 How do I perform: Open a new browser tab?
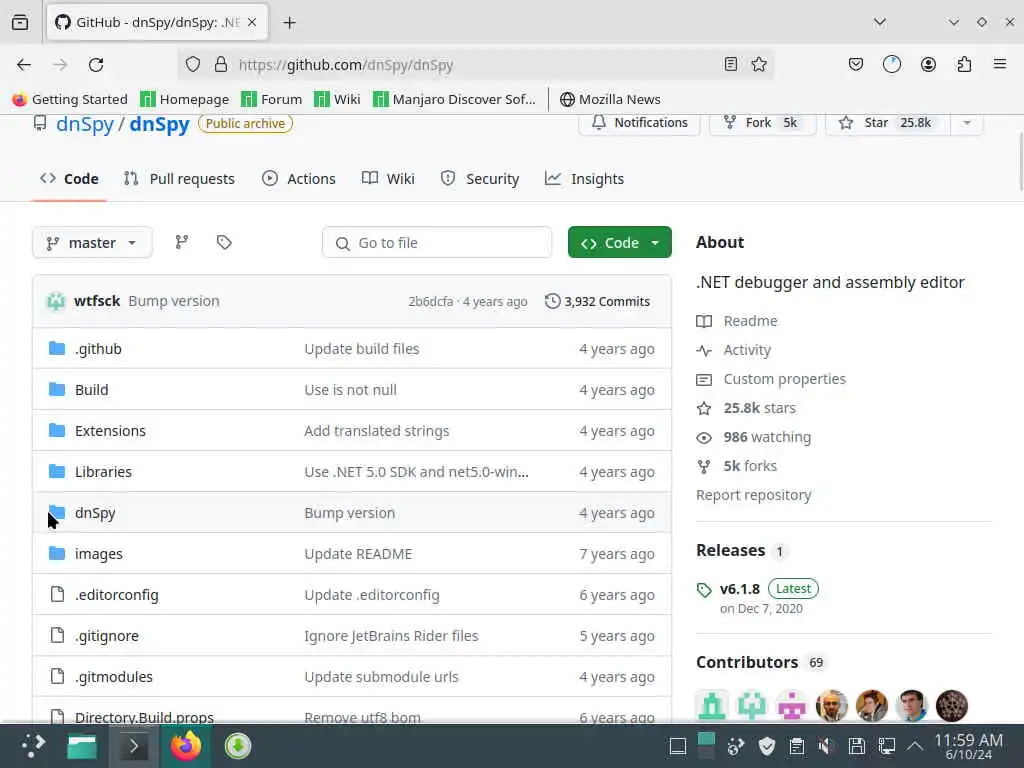[x=289, y=23]
